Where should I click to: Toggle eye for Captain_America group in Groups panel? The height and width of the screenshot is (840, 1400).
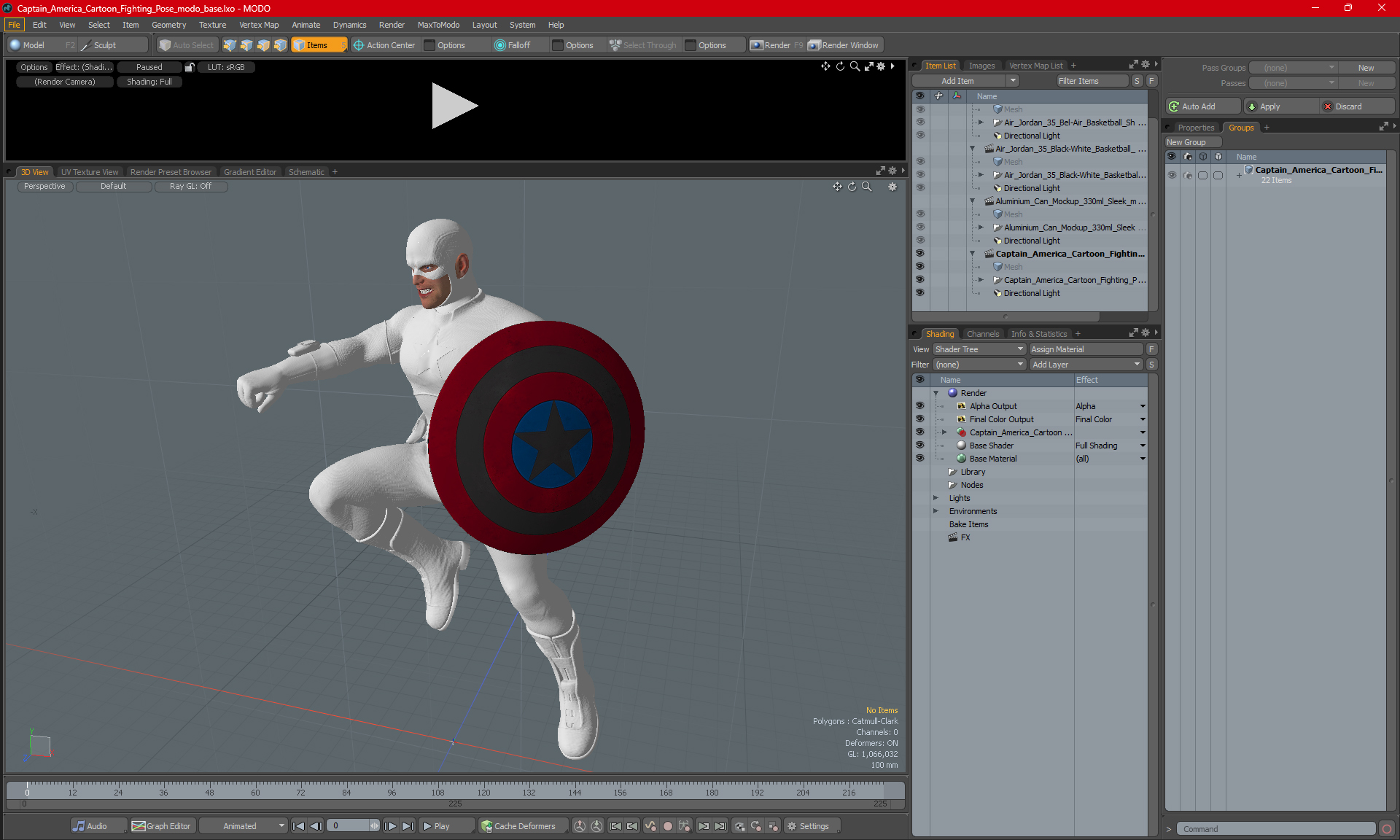1172,175
